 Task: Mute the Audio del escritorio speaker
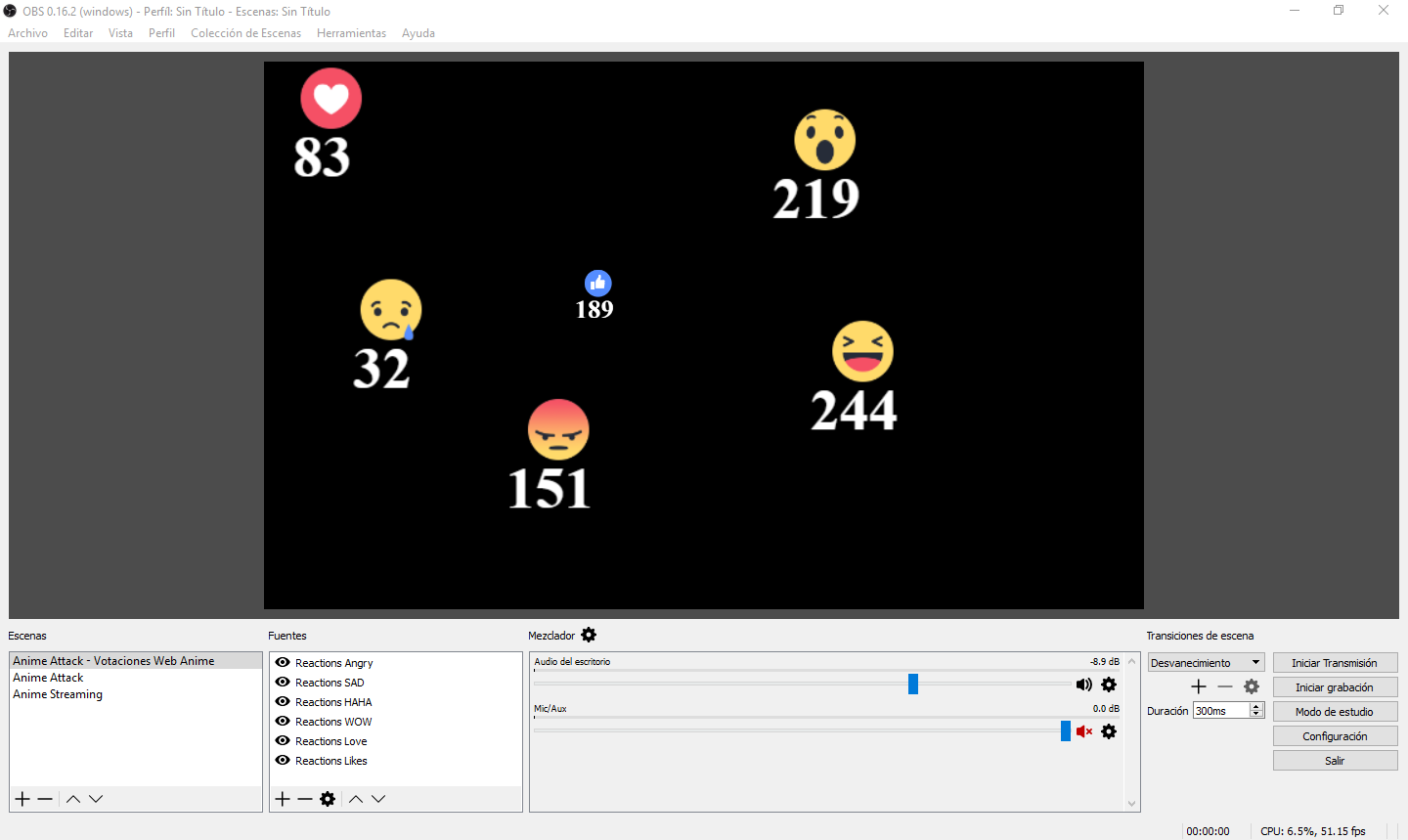[1084, 685]
